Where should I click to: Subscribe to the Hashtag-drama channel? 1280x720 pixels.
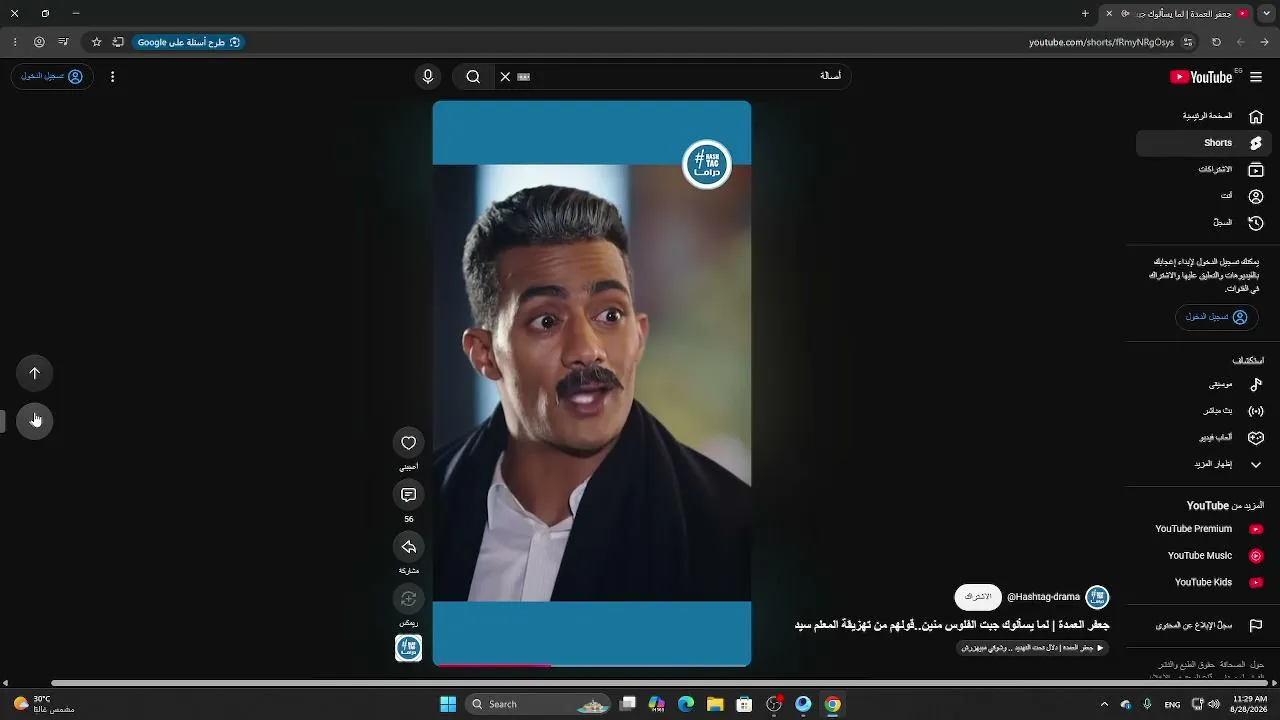(x=978, y=597)
